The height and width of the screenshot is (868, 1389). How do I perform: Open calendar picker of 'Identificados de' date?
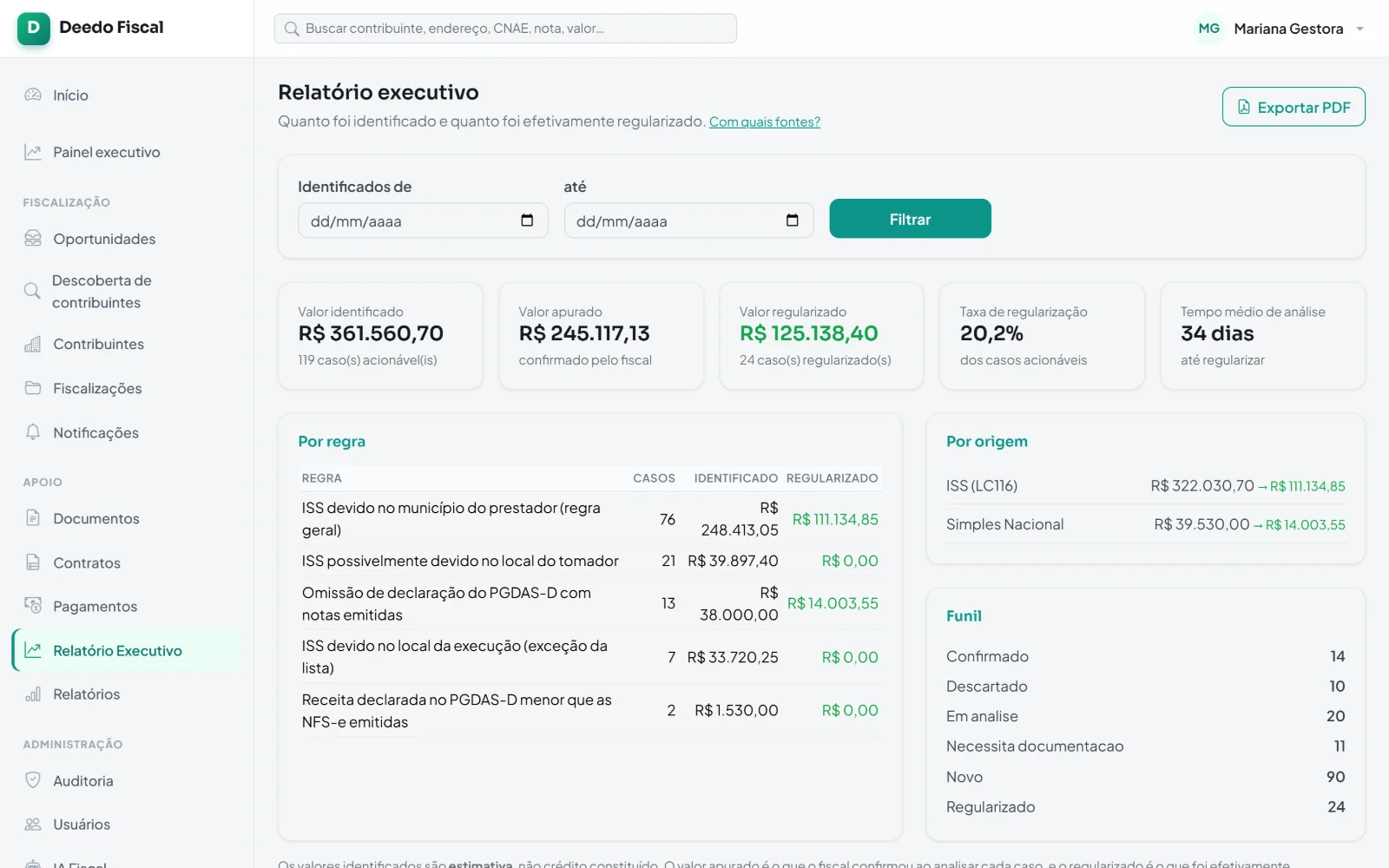click(527, 220)
